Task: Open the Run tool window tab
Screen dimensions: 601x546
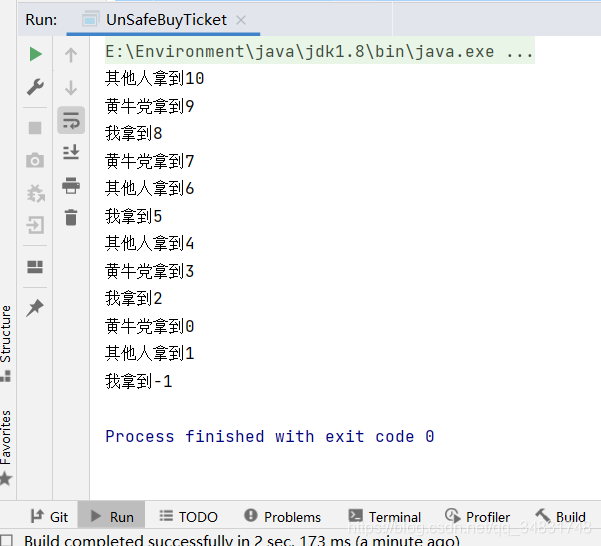Action: point(112,517)
